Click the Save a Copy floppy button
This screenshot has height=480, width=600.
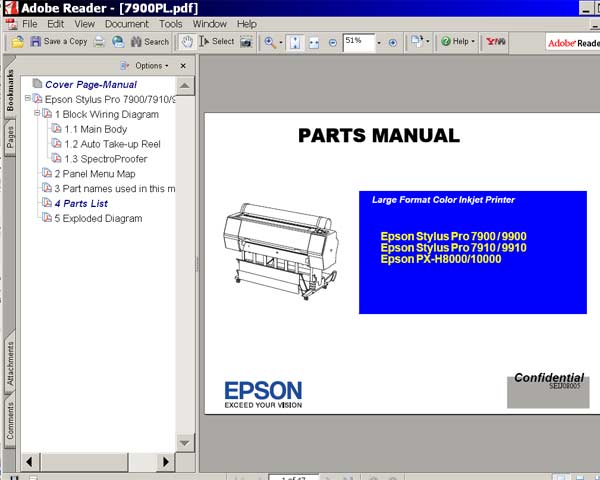click(x=59, y=41)
